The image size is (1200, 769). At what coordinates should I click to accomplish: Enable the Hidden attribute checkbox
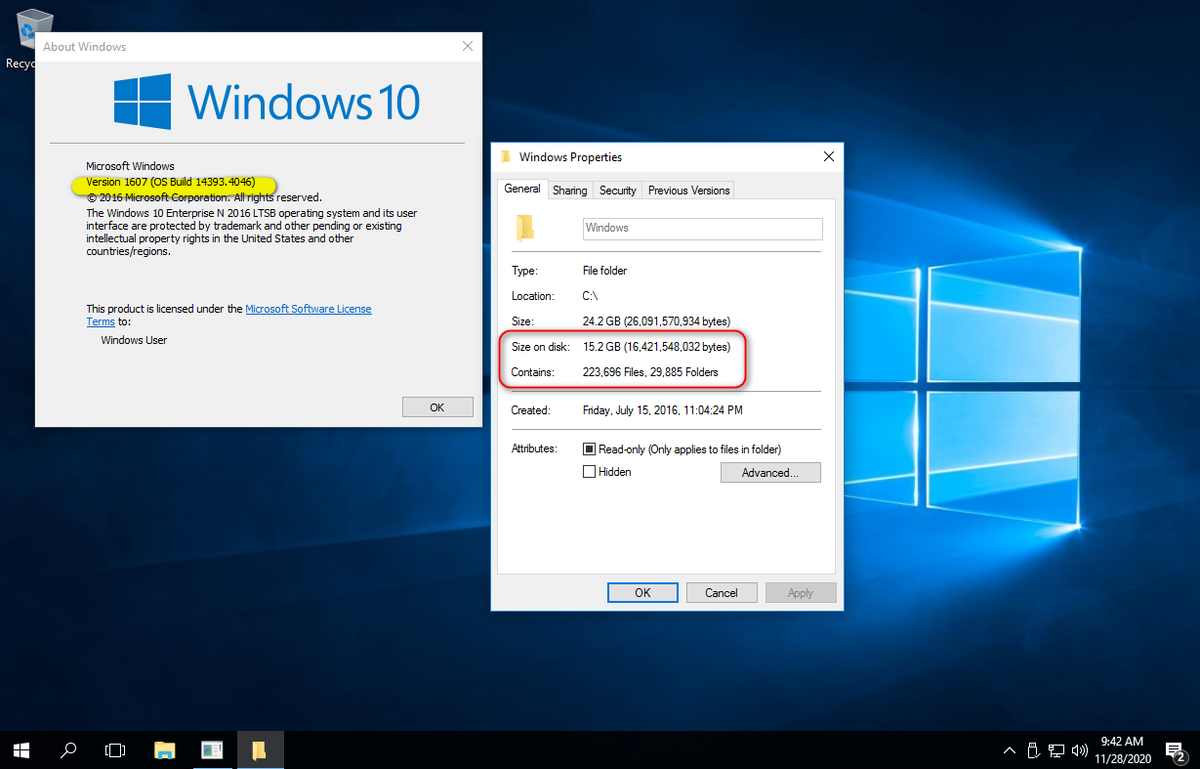[589, 471]
